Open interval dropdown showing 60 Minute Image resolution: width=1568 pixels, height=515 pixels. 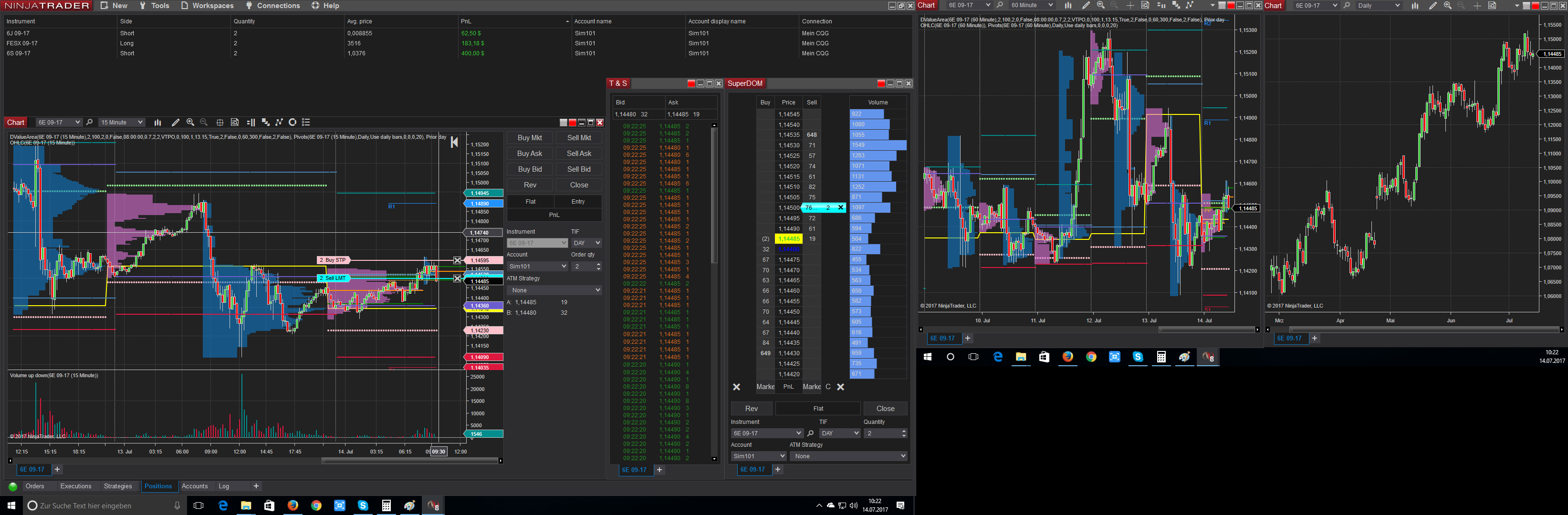click(x=1031, y=5)
